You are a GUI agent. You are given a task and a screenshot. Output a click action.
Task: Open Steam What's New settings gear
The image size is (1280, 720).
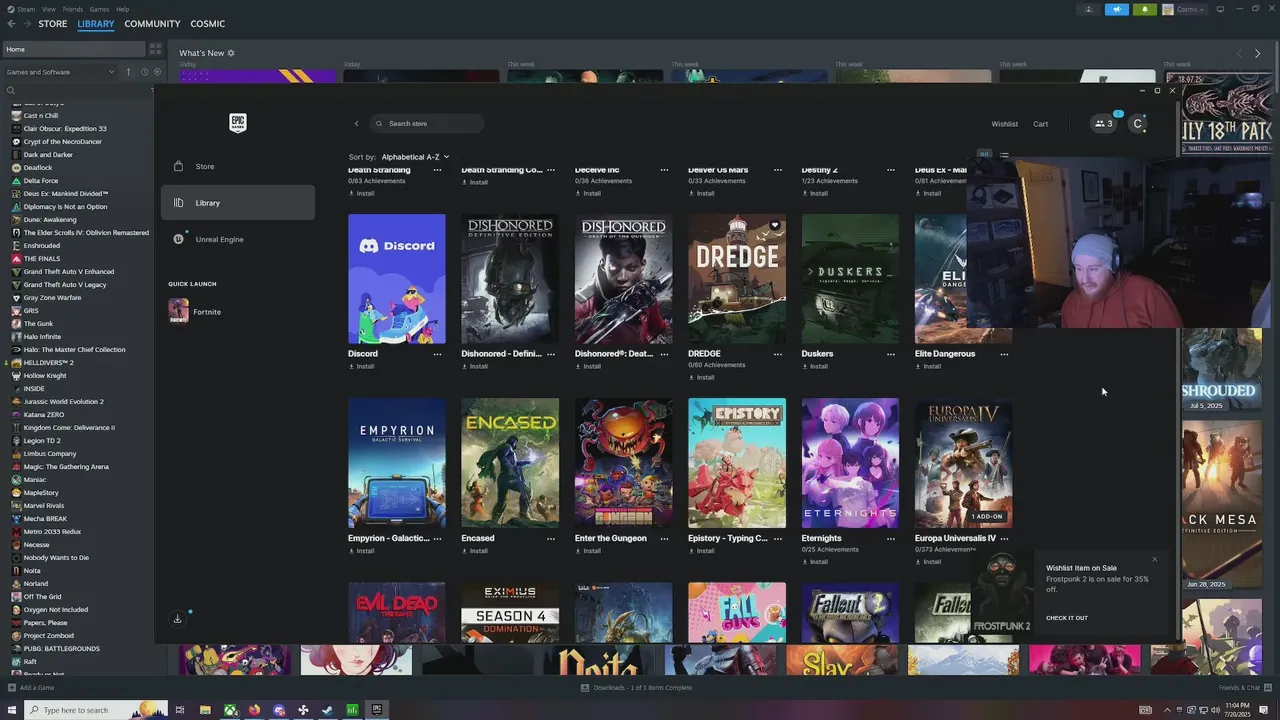pyautogui.click(x=231, y=53)
